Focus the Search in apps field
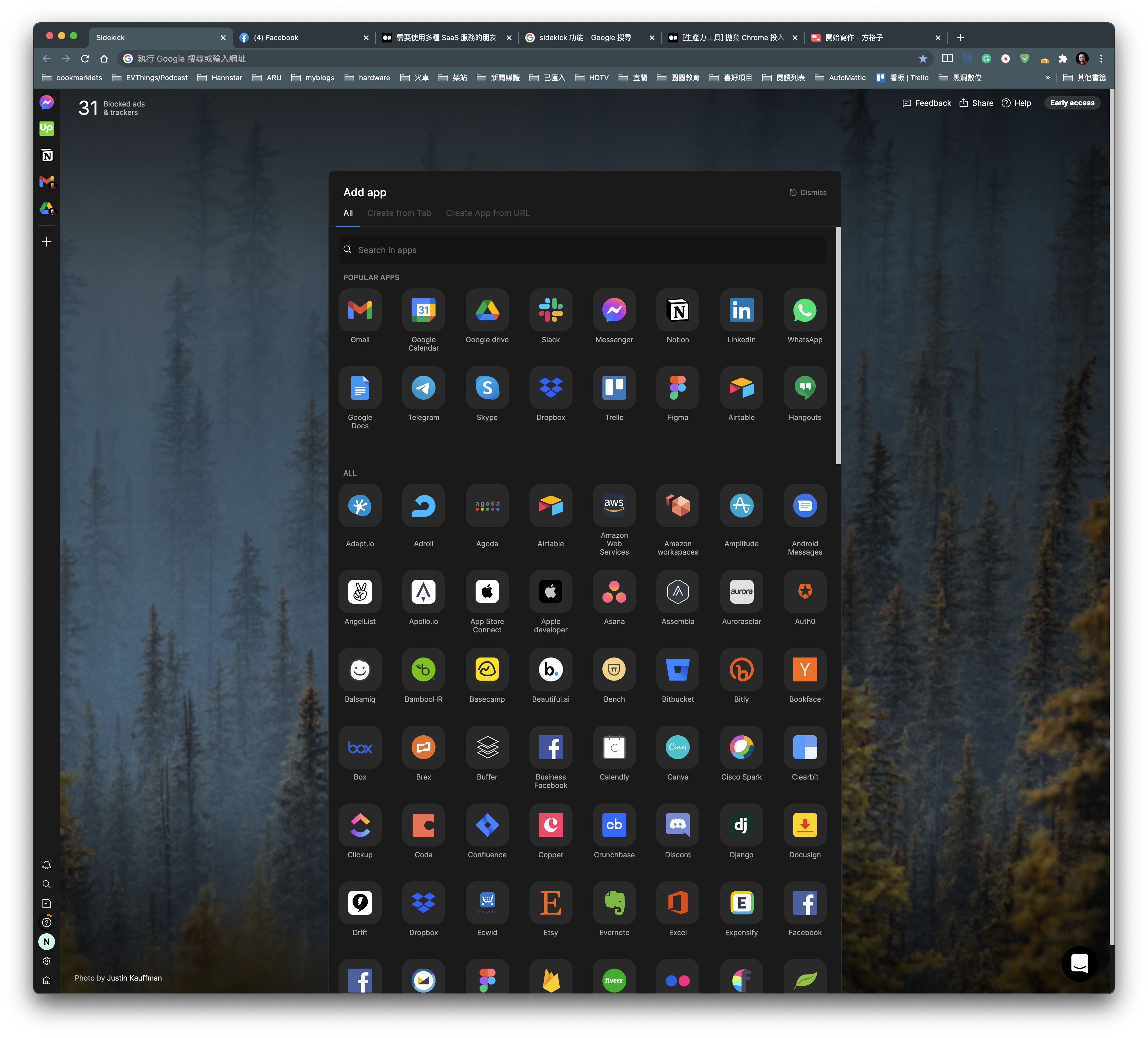Viewport: 1148px width, 1038px height. [582, 250]
